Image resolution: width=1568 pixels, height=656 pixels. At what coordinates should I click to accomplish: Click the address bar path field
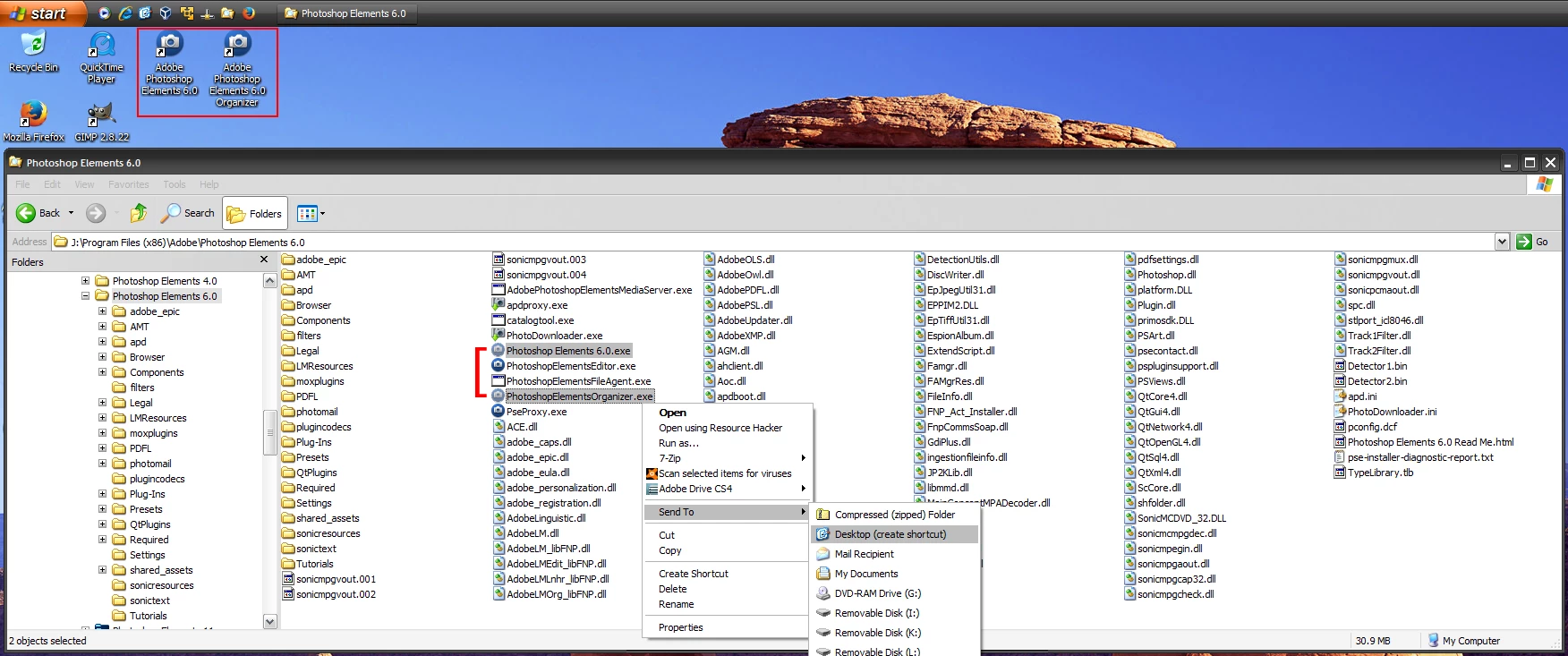(775, 242)
